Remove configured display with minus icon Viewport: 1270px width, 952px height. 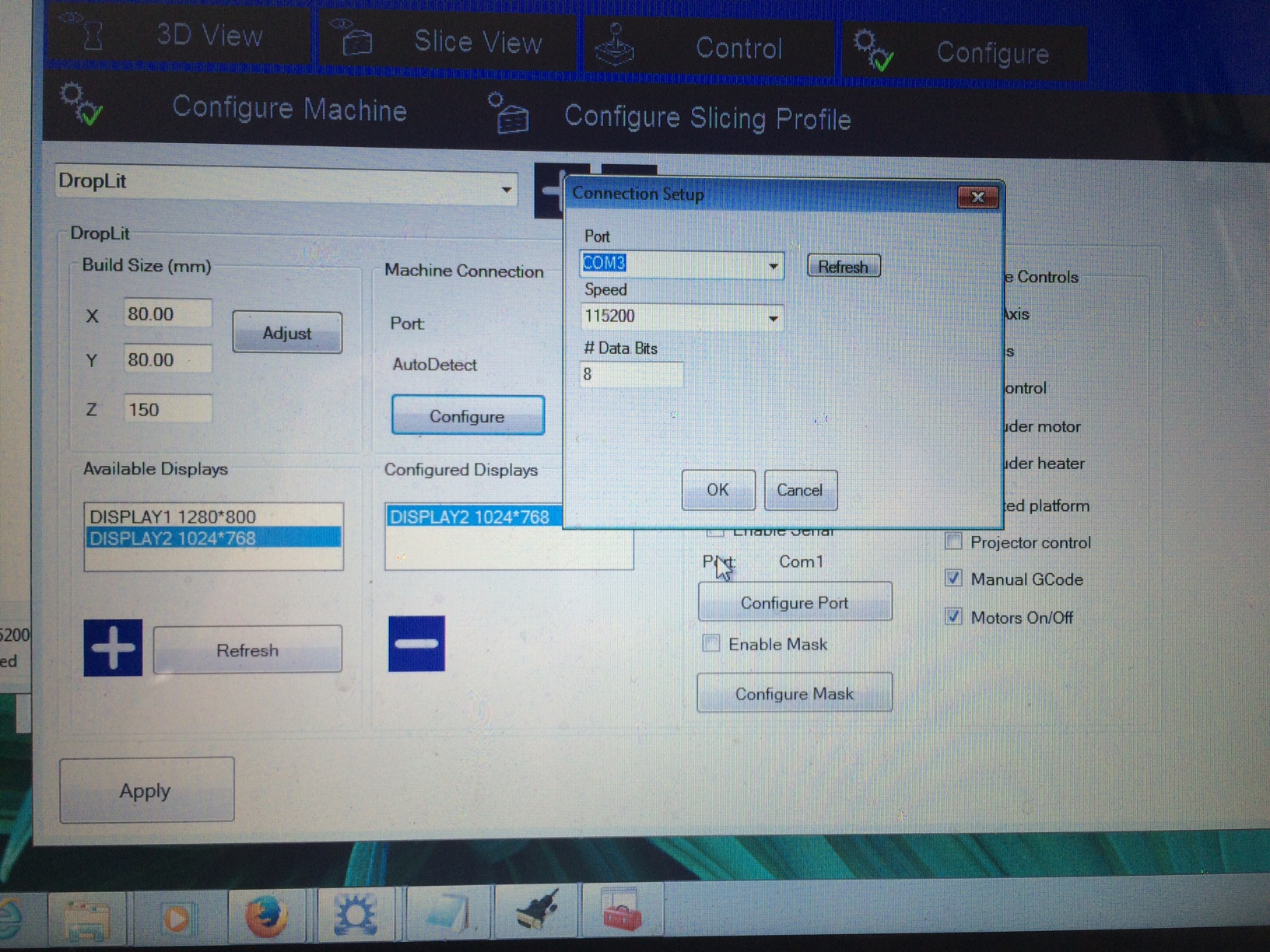(416, 644)
